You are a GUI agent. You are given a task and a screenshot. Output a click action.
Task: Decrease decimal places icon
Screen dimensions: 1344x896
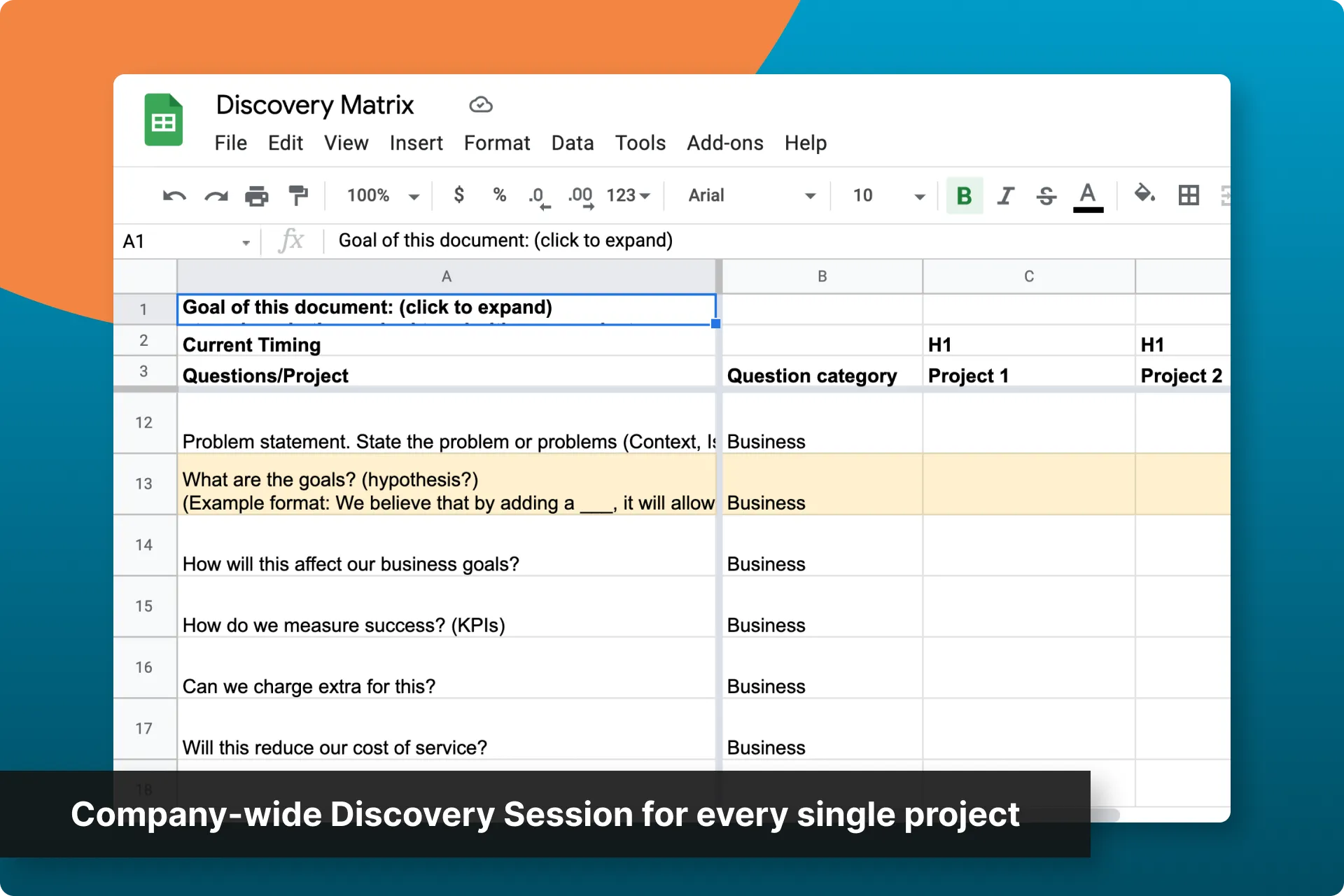point(539,197)
